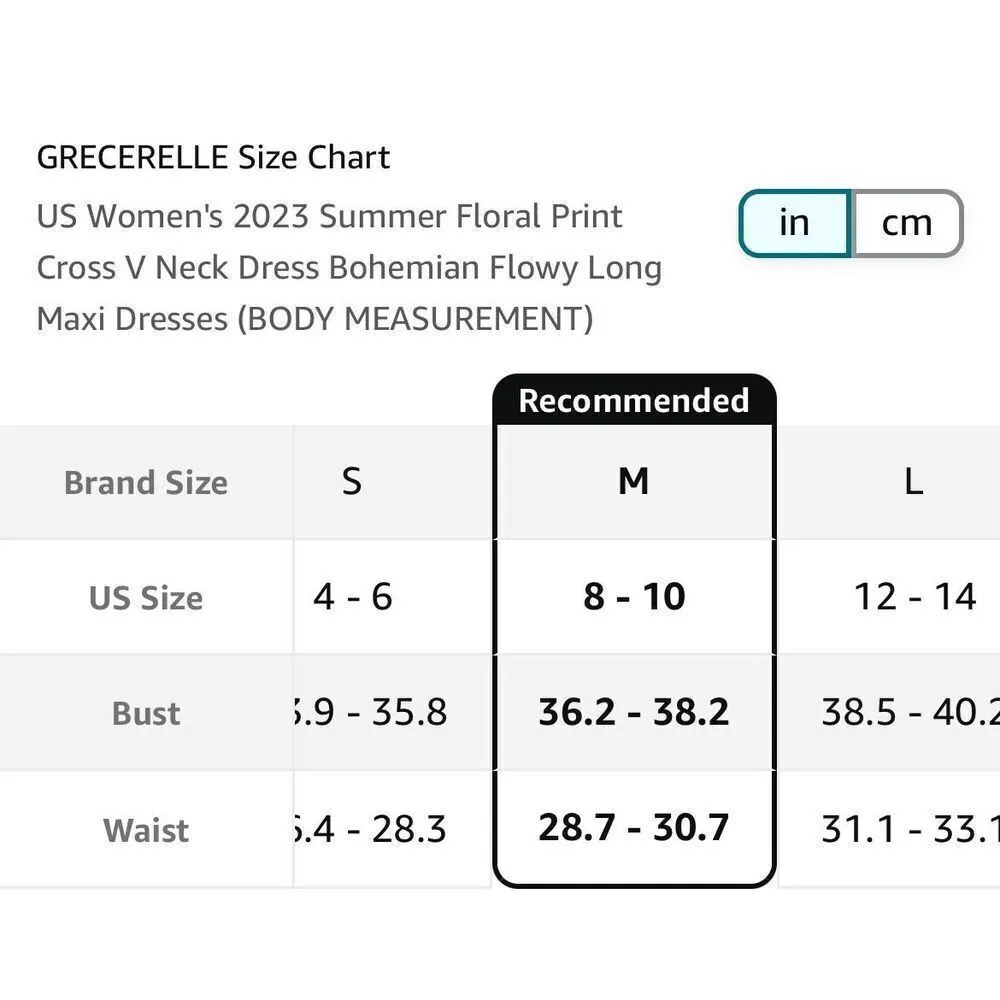Click the GRECERELLE Size Chart title
This screenshot has width=1000, height=1000.
point(213,157)
